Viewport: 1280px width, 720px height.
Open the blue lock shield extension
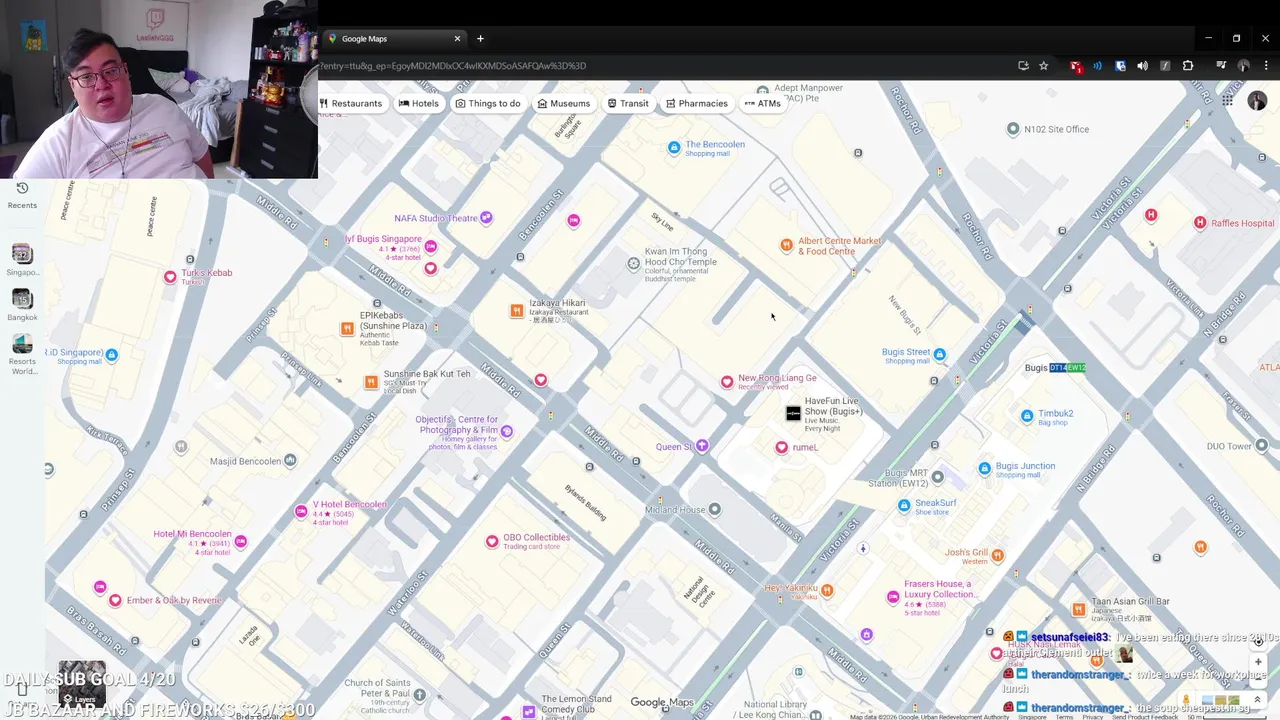click(x=1120, y=66)
